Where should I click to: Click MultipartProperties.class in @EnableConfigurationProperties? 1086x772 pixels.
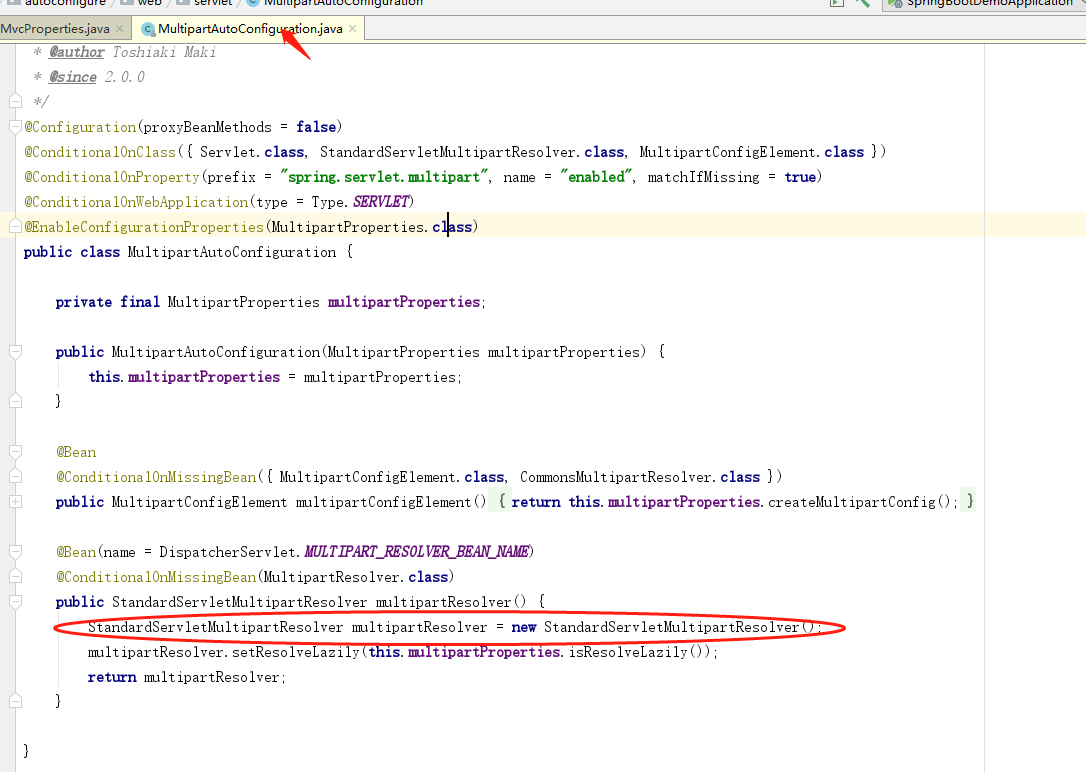tap(372, 226)
